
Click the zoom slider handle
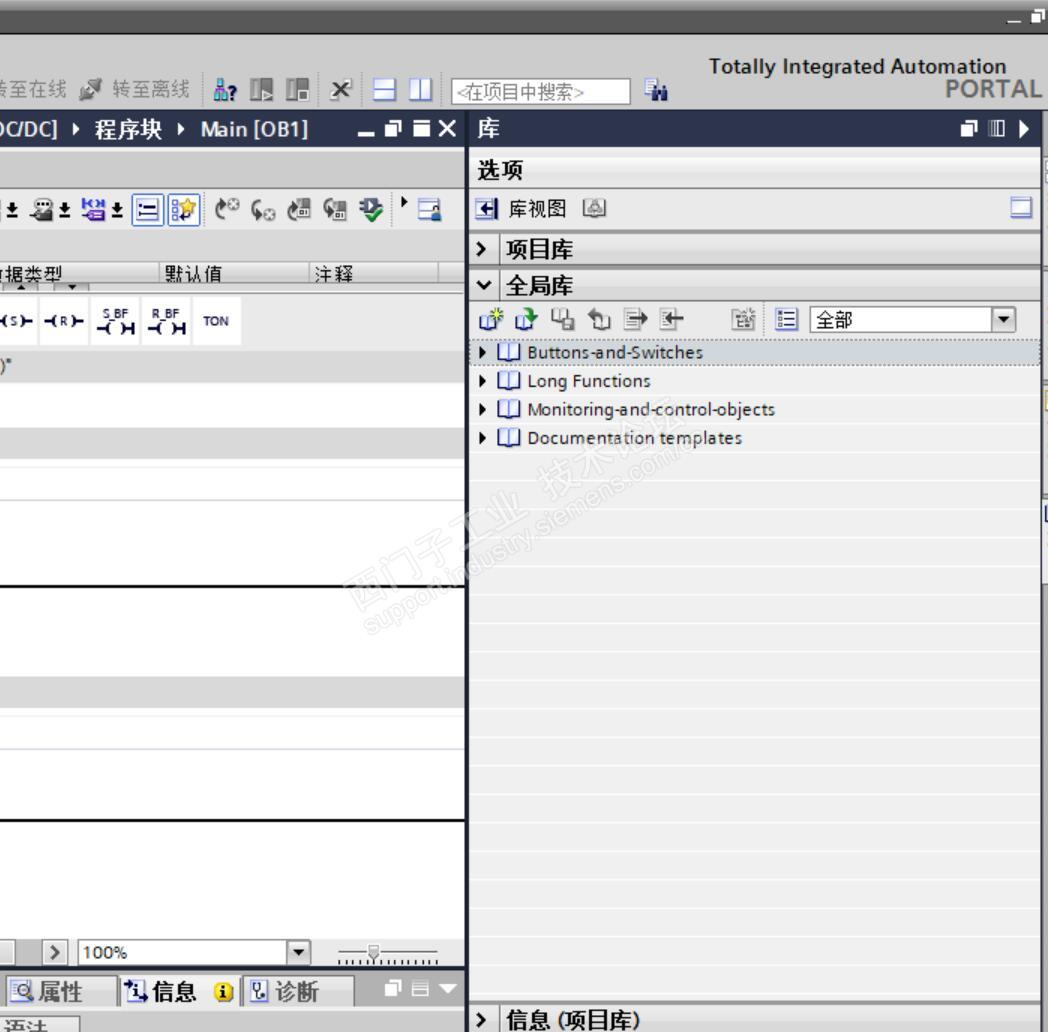pos(374,951)
